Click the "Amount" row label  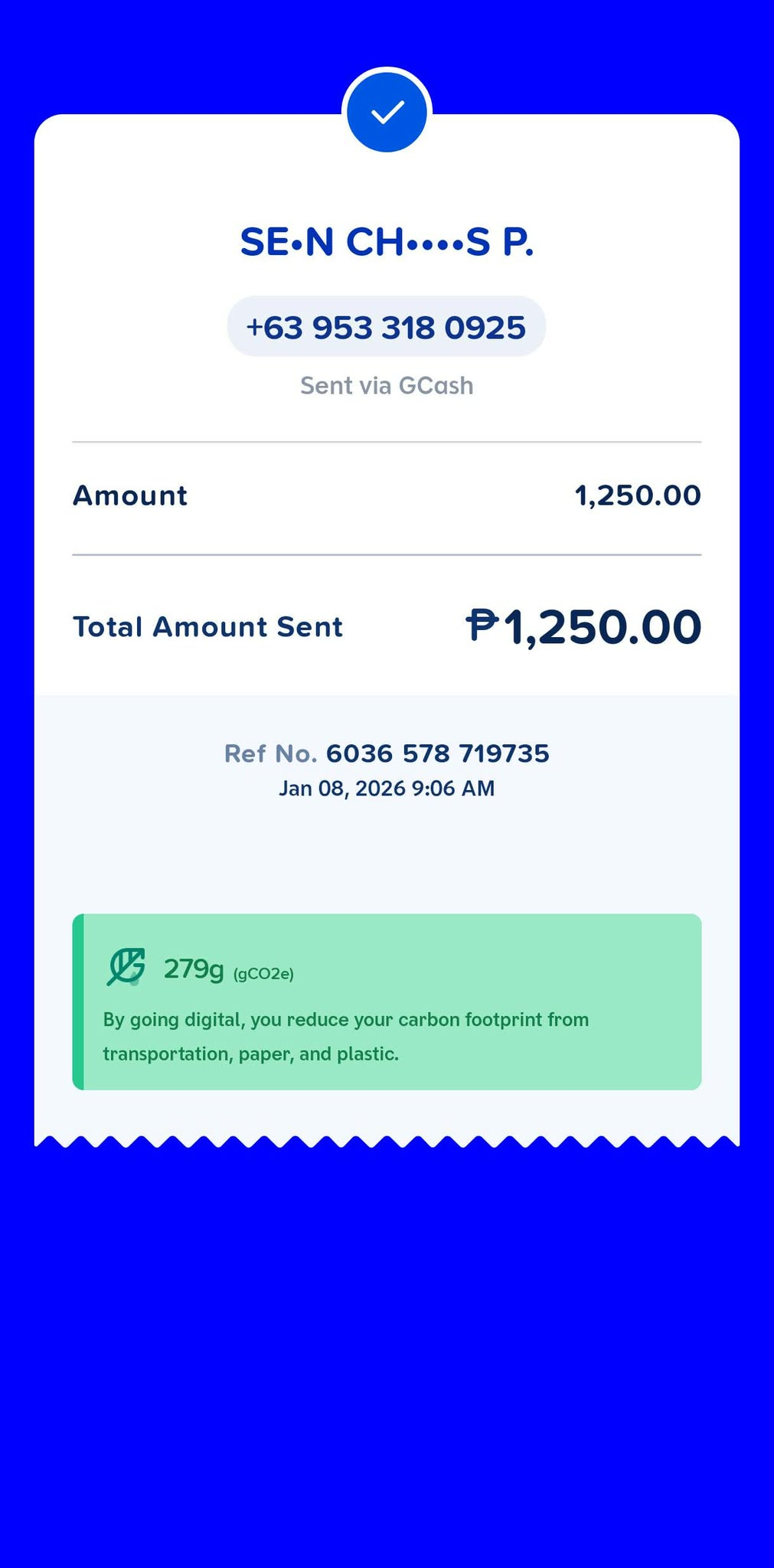[x=129, y=495]
